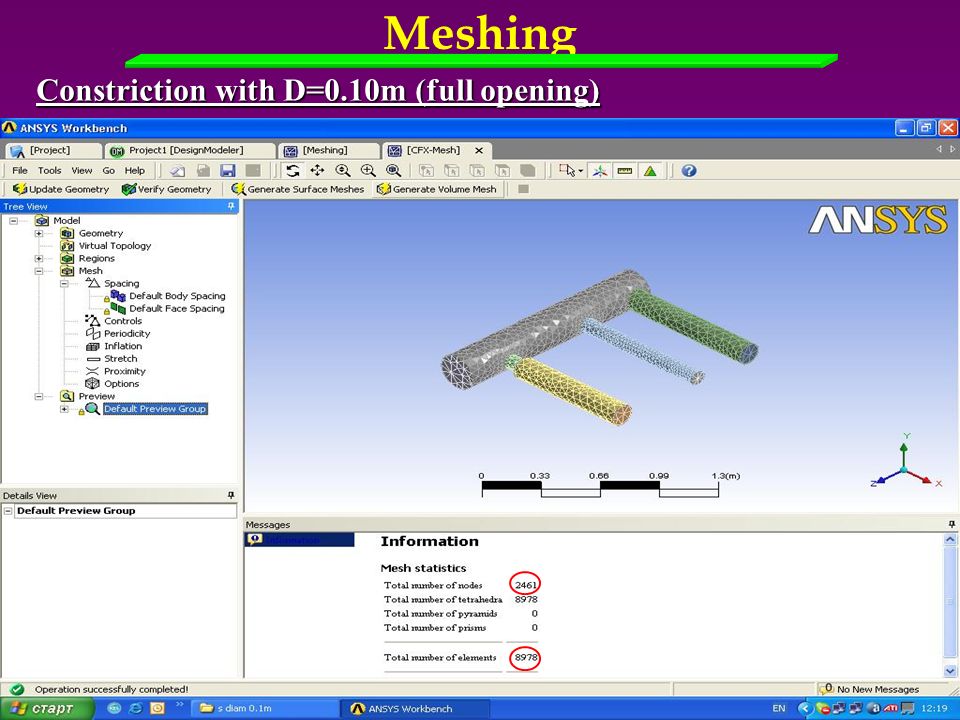Image resolution: width=960 pixels, height=720 pixels.
Task: Click the Options icon in tree
Action: (x=92, y=384)
